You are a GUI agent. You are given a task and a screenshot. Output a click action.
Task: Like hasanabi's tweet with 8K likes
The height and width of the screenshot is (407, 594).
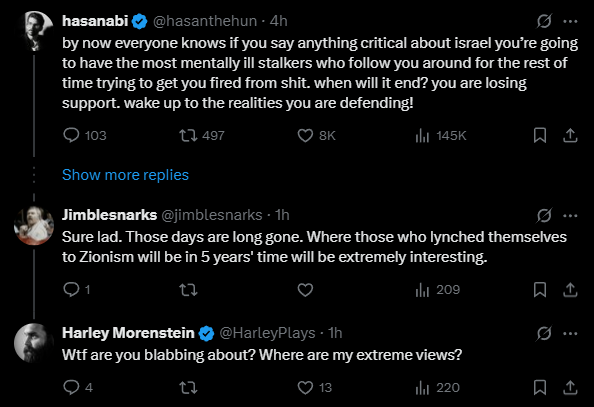pos(305,135)
